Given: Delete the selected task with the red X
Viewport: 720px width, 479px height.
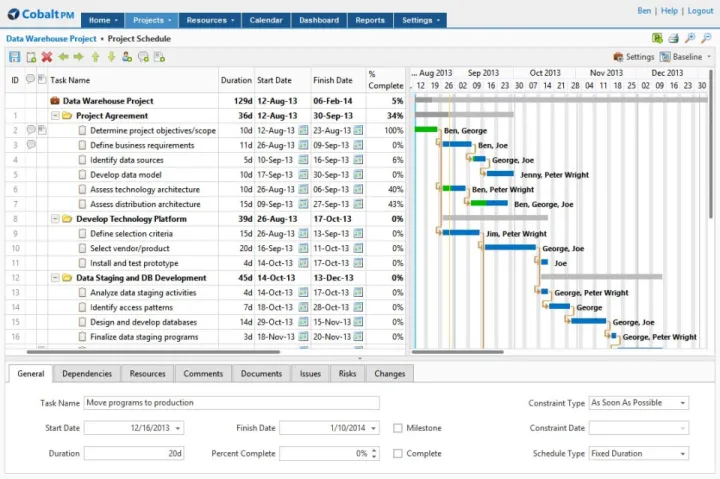Looking at the screenshot, I should (x=47, y=57).
